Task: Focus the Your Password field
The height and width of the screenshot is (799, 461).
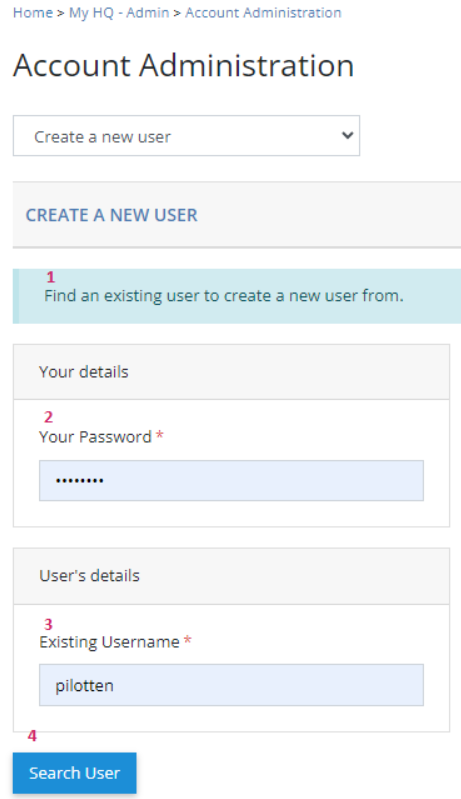Action: pos(231,481)
